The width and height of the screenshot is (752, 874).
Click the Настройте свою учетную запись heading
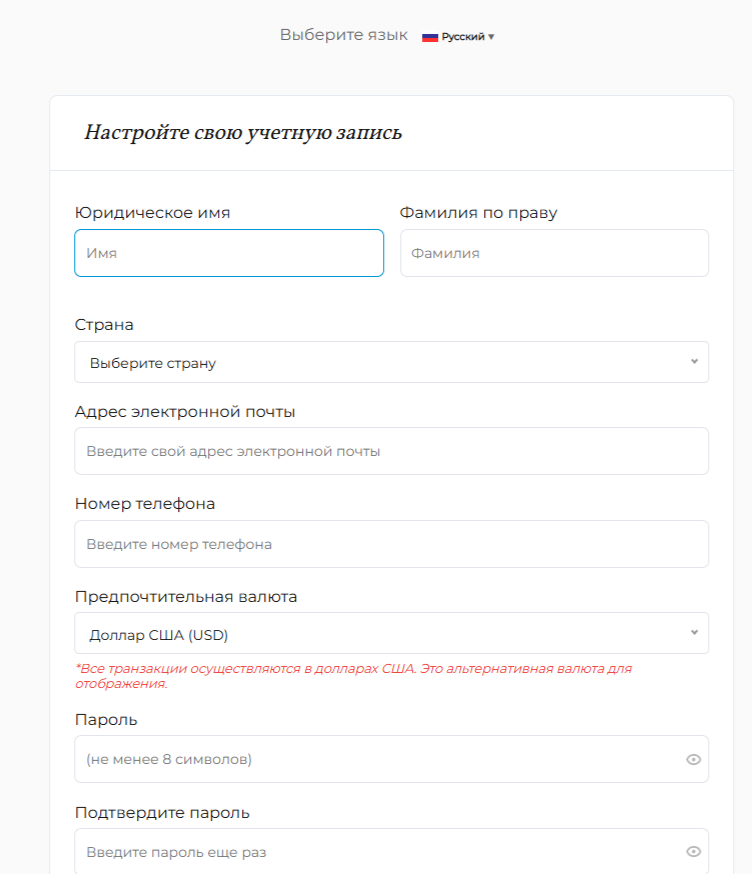tap(243, 129)
